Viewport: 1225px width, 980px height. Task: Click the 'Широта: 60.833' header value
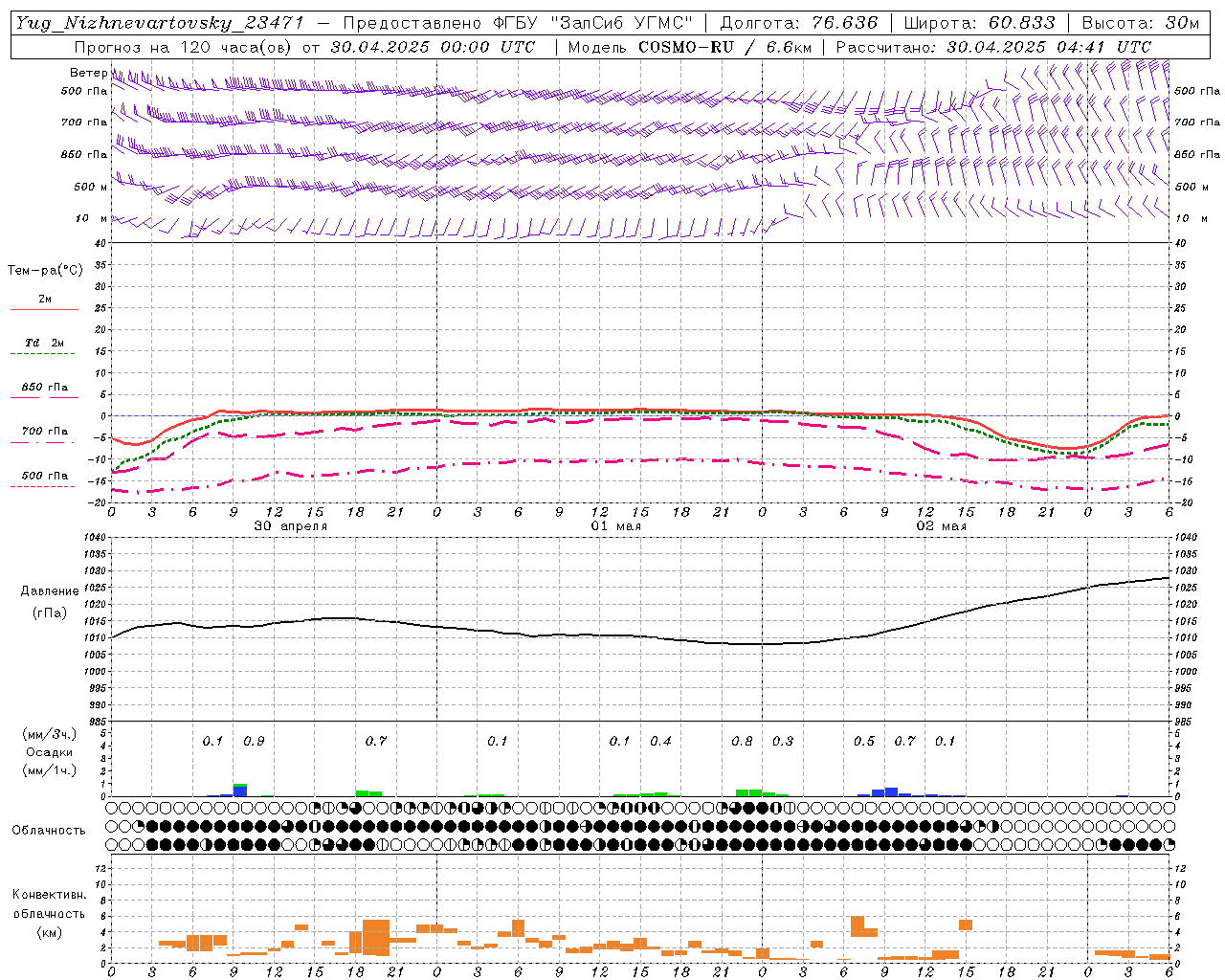click(979, 23)
